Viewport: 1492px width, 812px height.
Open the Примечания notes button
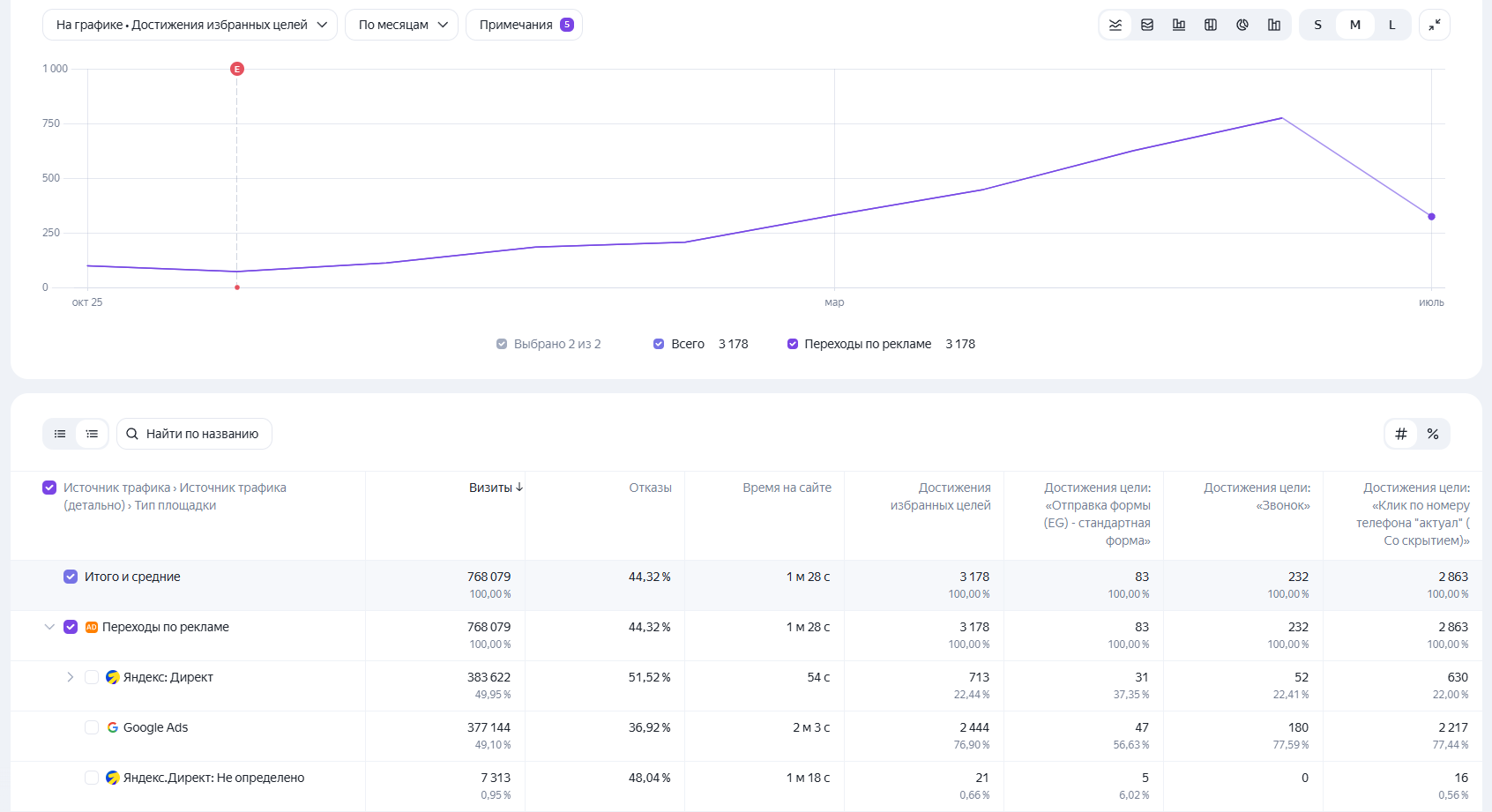[524, 25]
